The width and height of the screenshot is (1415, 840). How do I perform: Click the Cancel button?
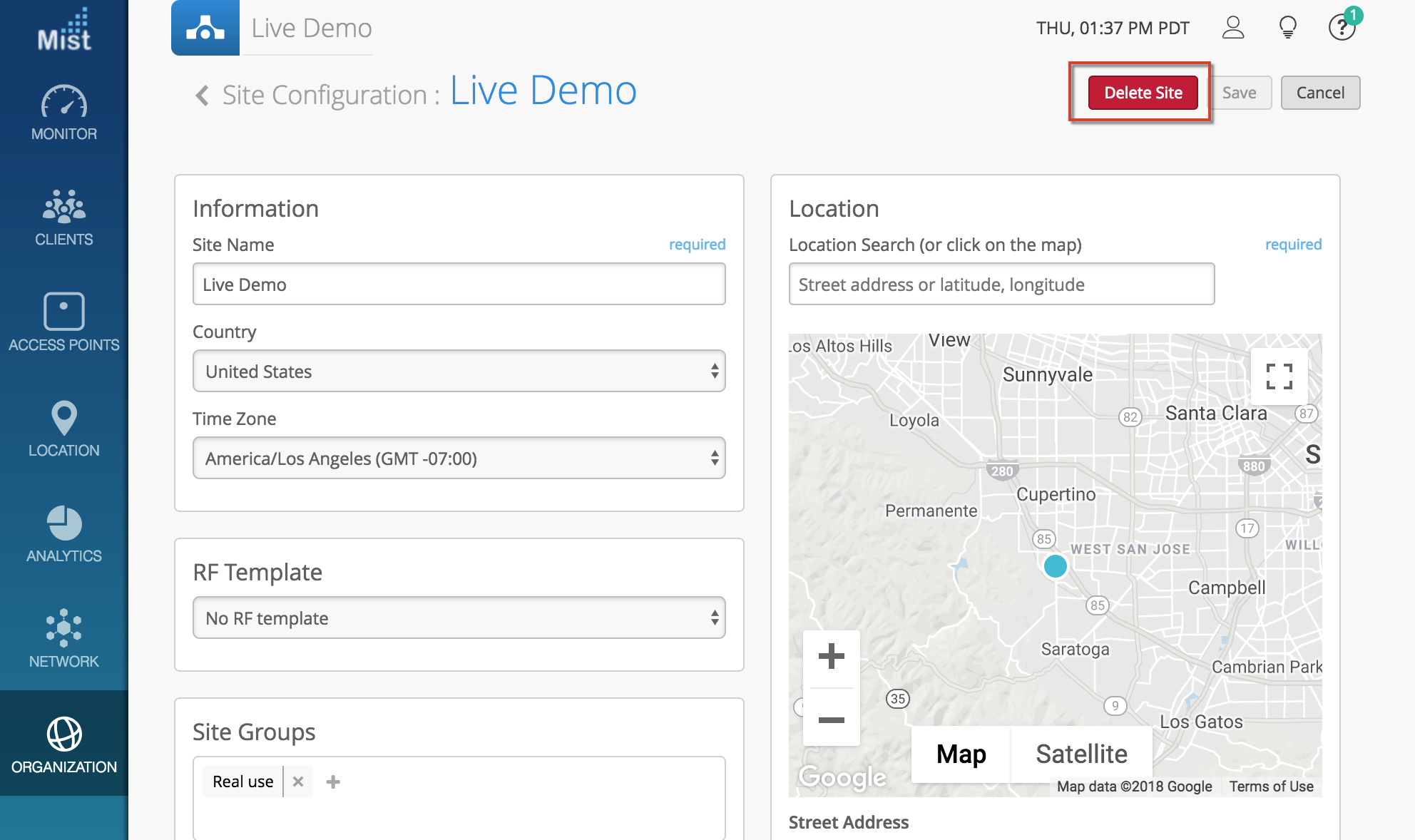[1320, 93]
